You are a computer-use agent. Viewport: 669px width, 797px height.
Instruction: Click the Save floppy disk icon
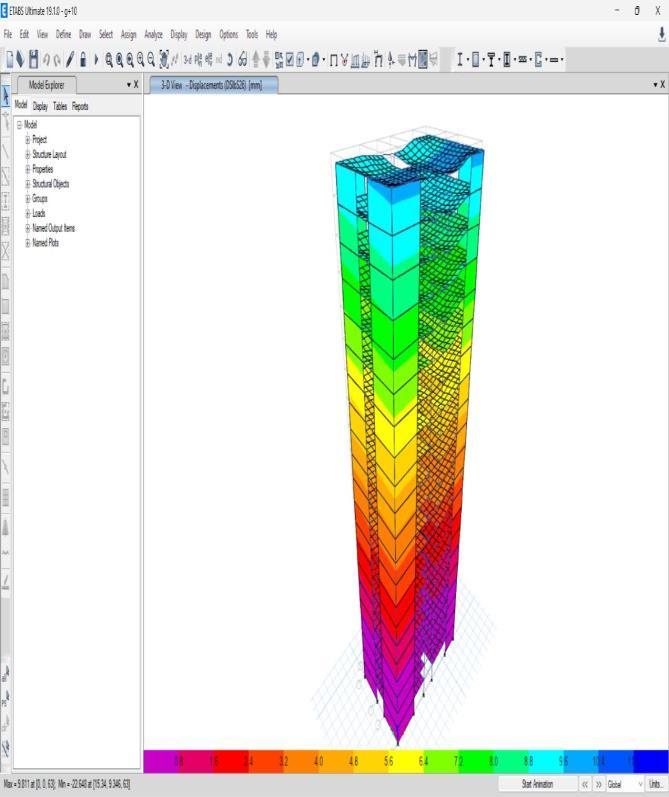[34, 59]
